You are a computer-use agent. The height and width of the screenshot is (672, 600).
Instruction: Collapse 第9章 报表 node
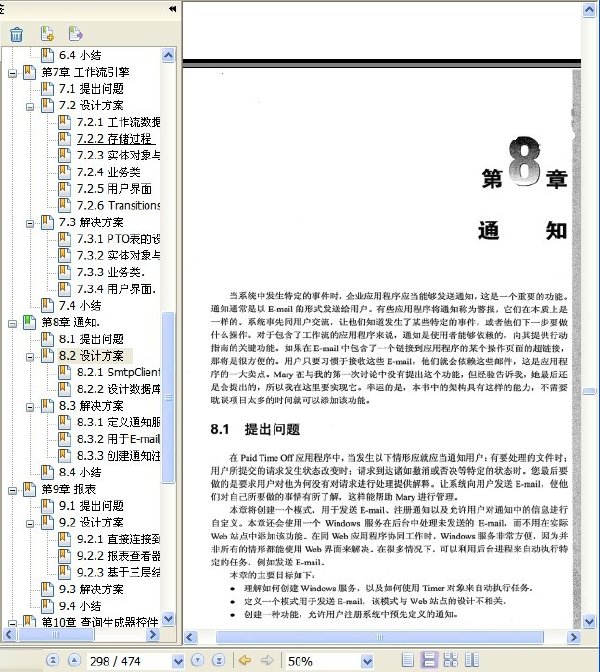click(x=12, y=491)
